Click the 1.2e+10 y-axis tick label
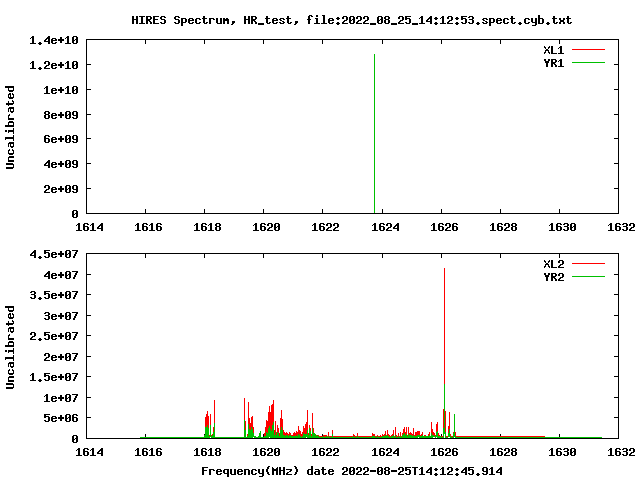Screen dimensions: 640x480 [53, 65]
